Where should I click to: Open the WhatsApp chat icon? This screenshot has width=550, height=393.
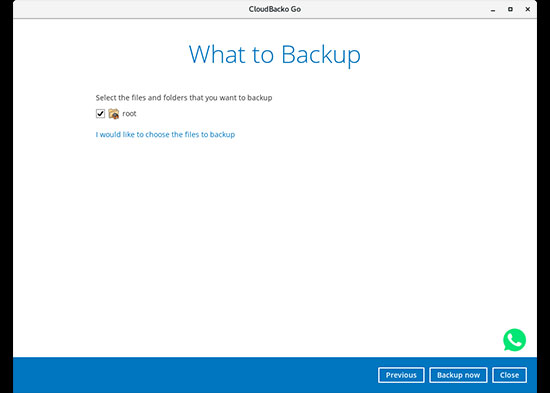click(514, 340)
